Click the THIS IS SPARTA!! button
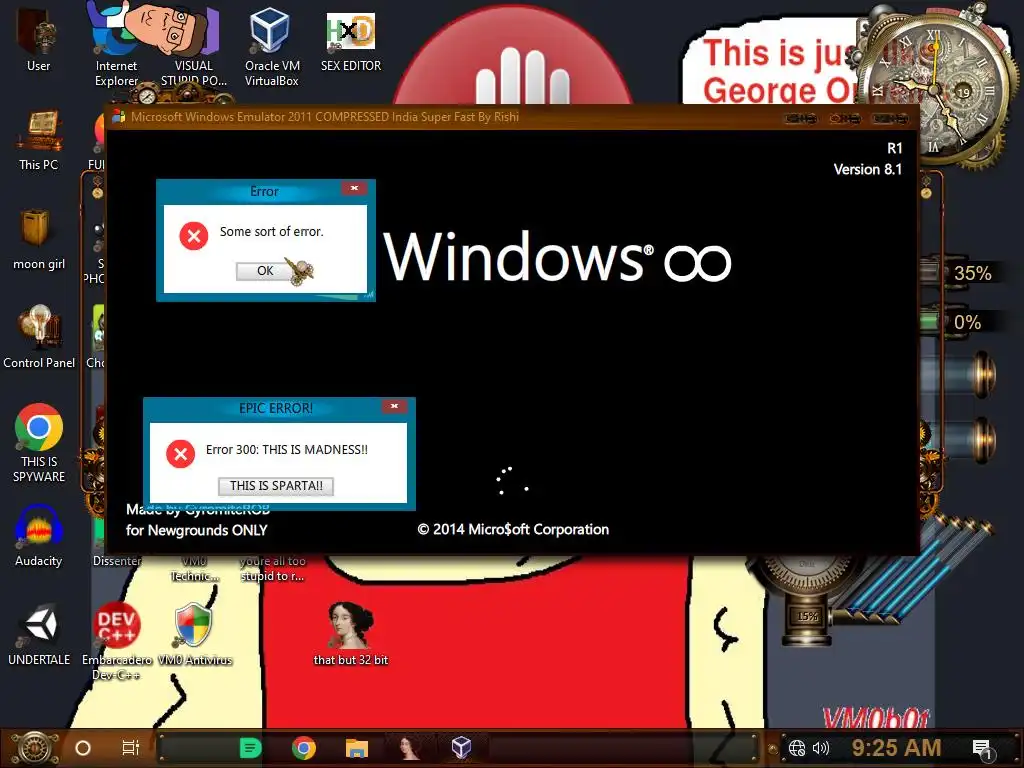1024x768 pixels. pyautogui.click(x=276, y=486)
